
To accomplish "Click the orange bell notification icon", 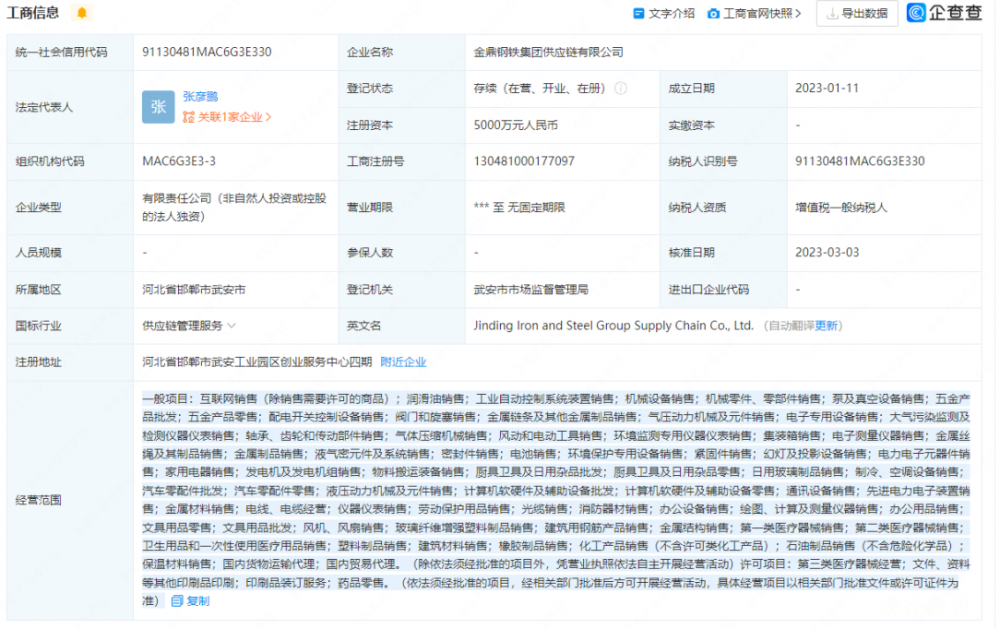I will (x=82, y=13).
